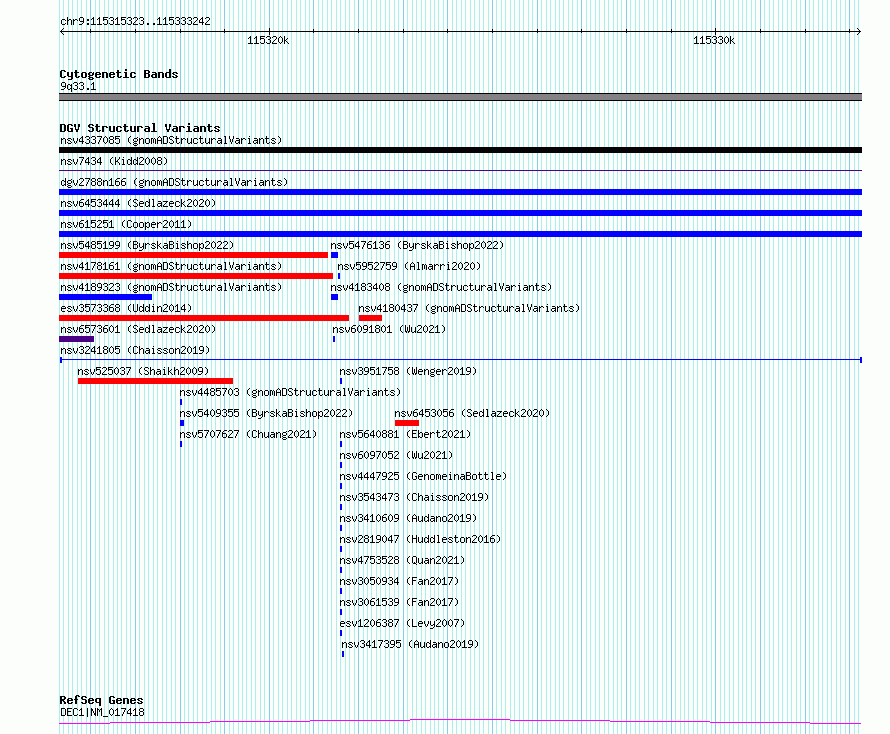Click nsv6091801 (Wu2021) label

389,329
